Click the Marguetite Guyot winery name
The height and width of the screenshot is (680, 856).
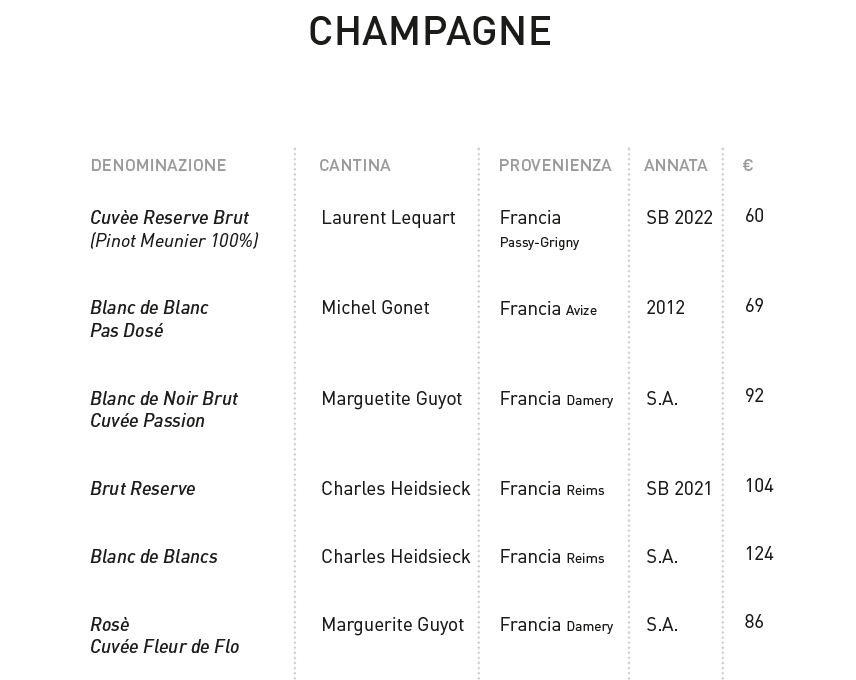click(x=391, y=399)
